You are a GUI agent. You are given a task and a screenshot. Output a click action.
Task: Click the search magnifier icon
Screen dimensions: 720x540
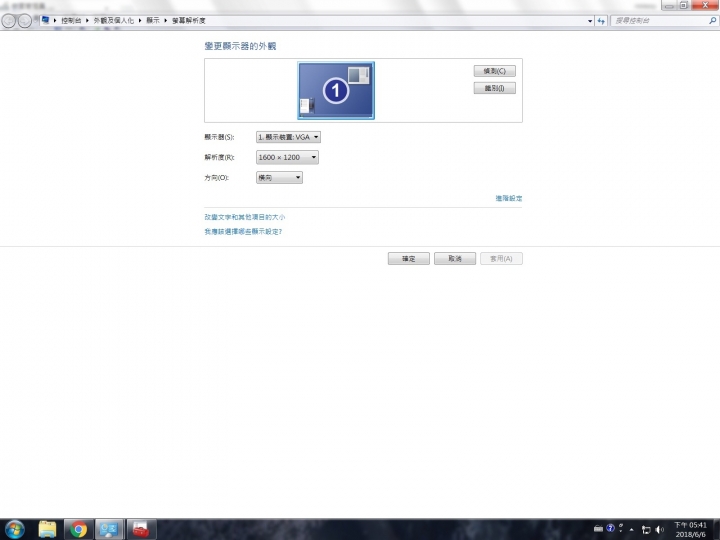(x=712, y=21)
